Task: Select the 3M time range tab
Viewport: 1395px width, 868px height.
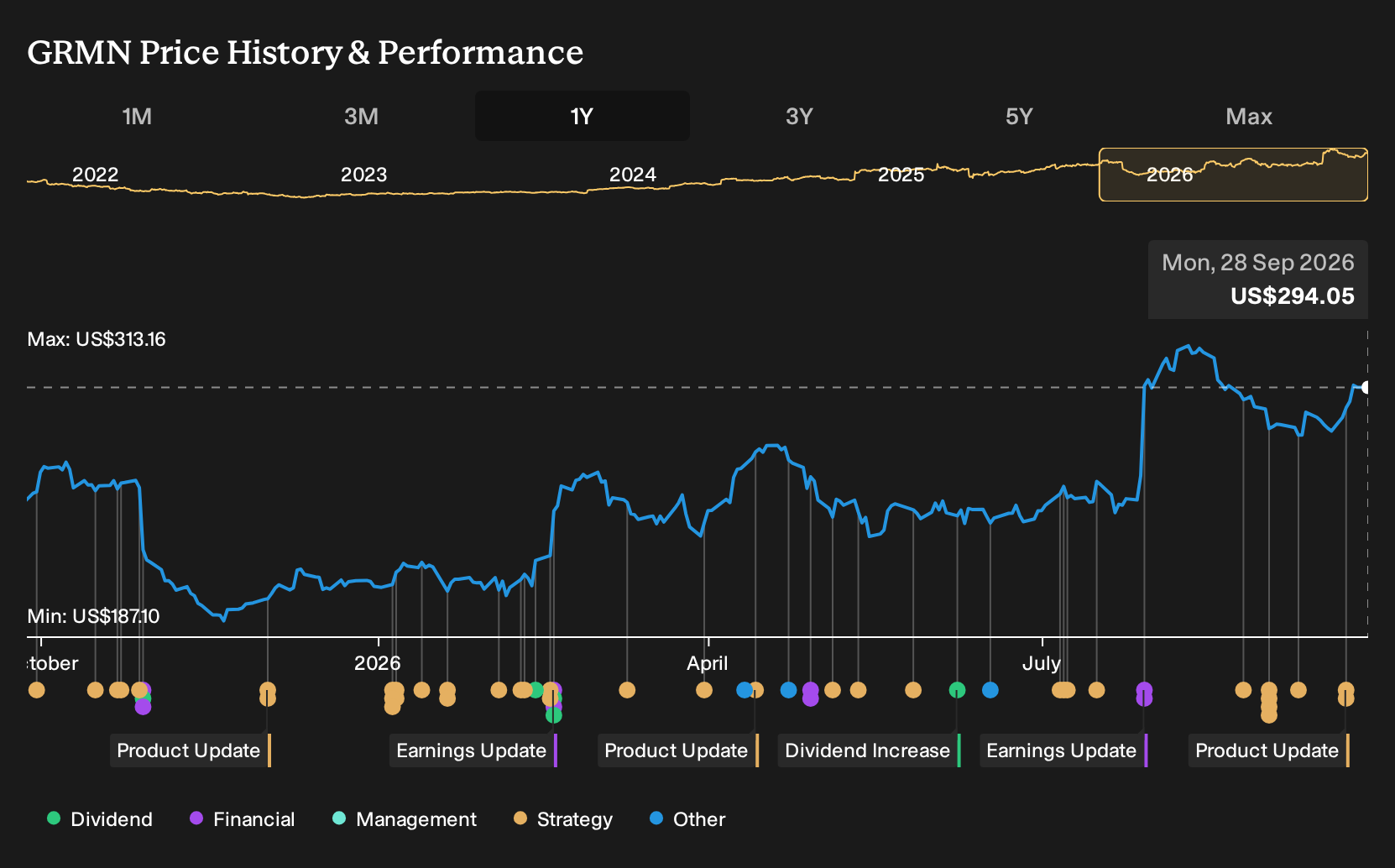Action: (361, 116)
